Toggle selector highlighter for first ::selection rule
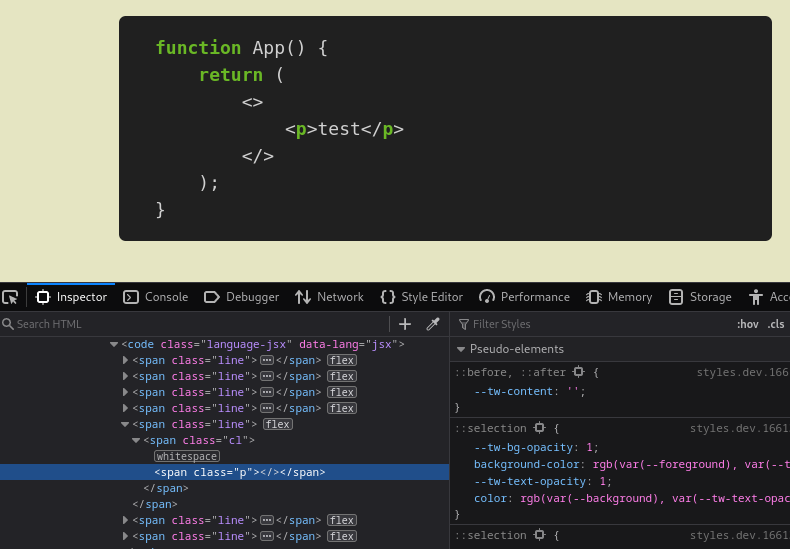 tap(540, 428)
